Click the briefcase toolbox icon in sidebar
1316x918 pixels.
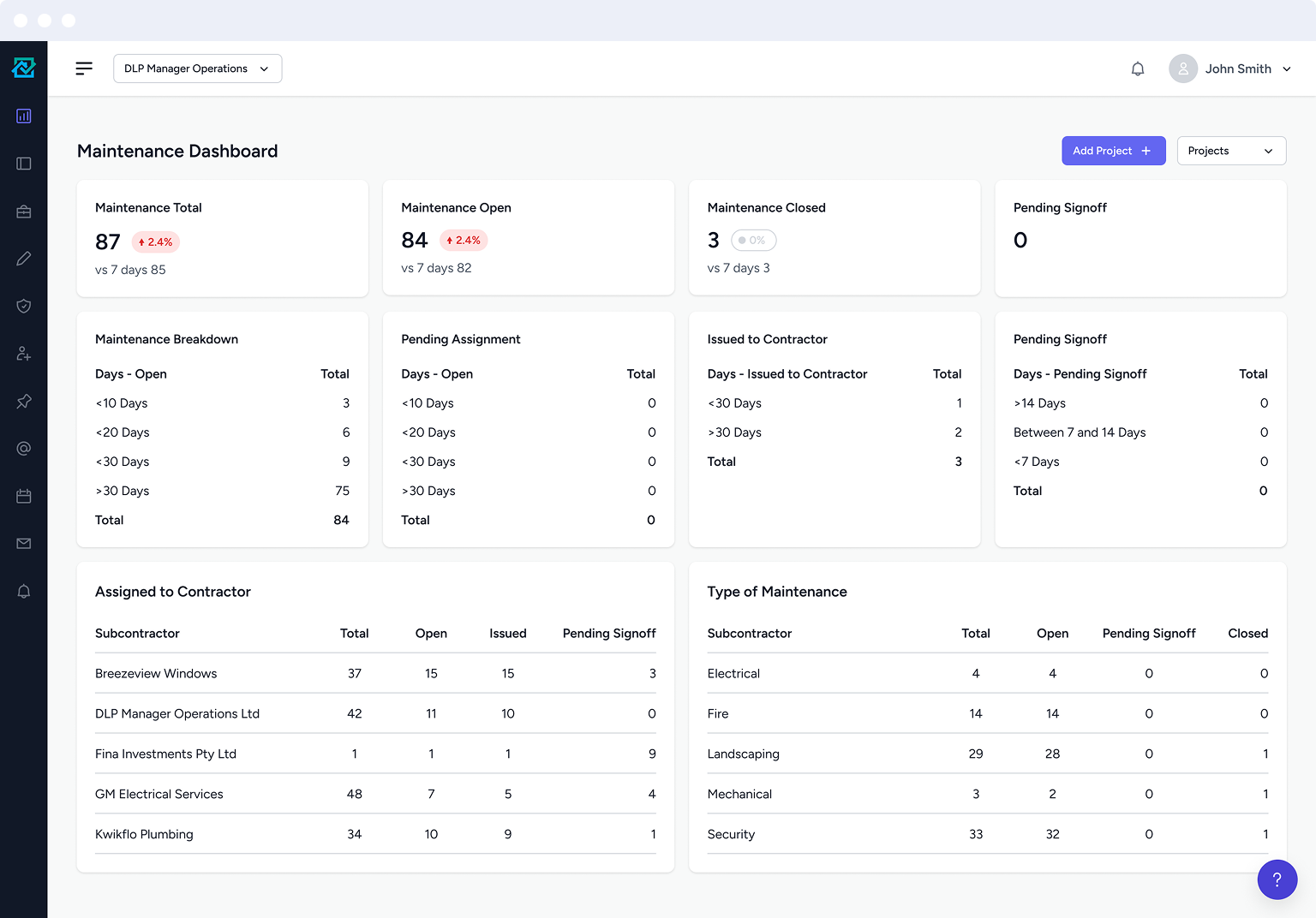(23, 211)
